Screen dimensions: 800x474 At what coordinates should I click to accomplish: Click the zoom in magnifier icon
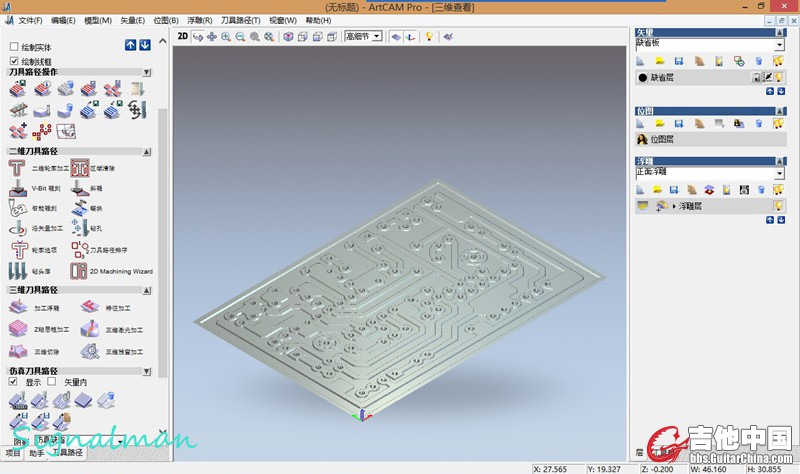[x=226, y=36]
